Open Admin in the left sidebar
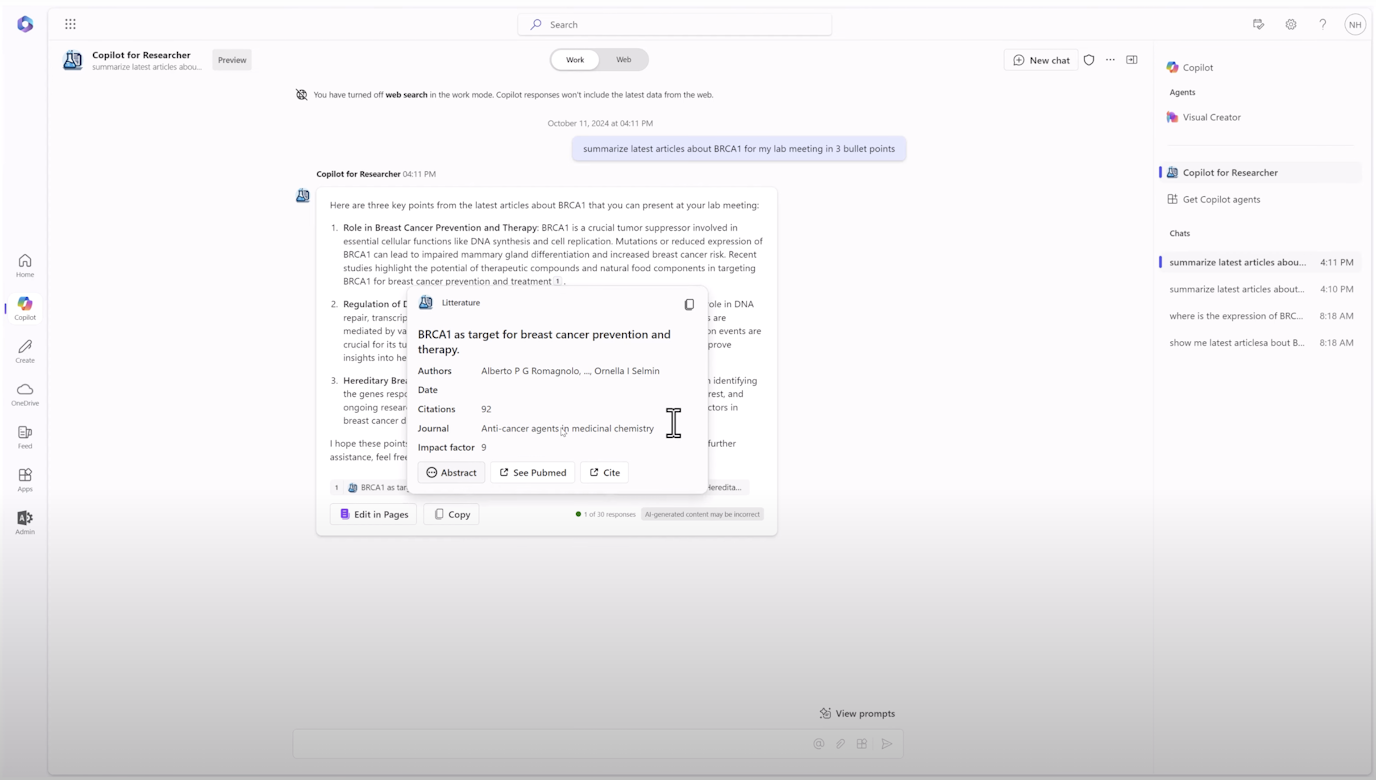The width and height of the screenshot is (1376, 780). 25,522
